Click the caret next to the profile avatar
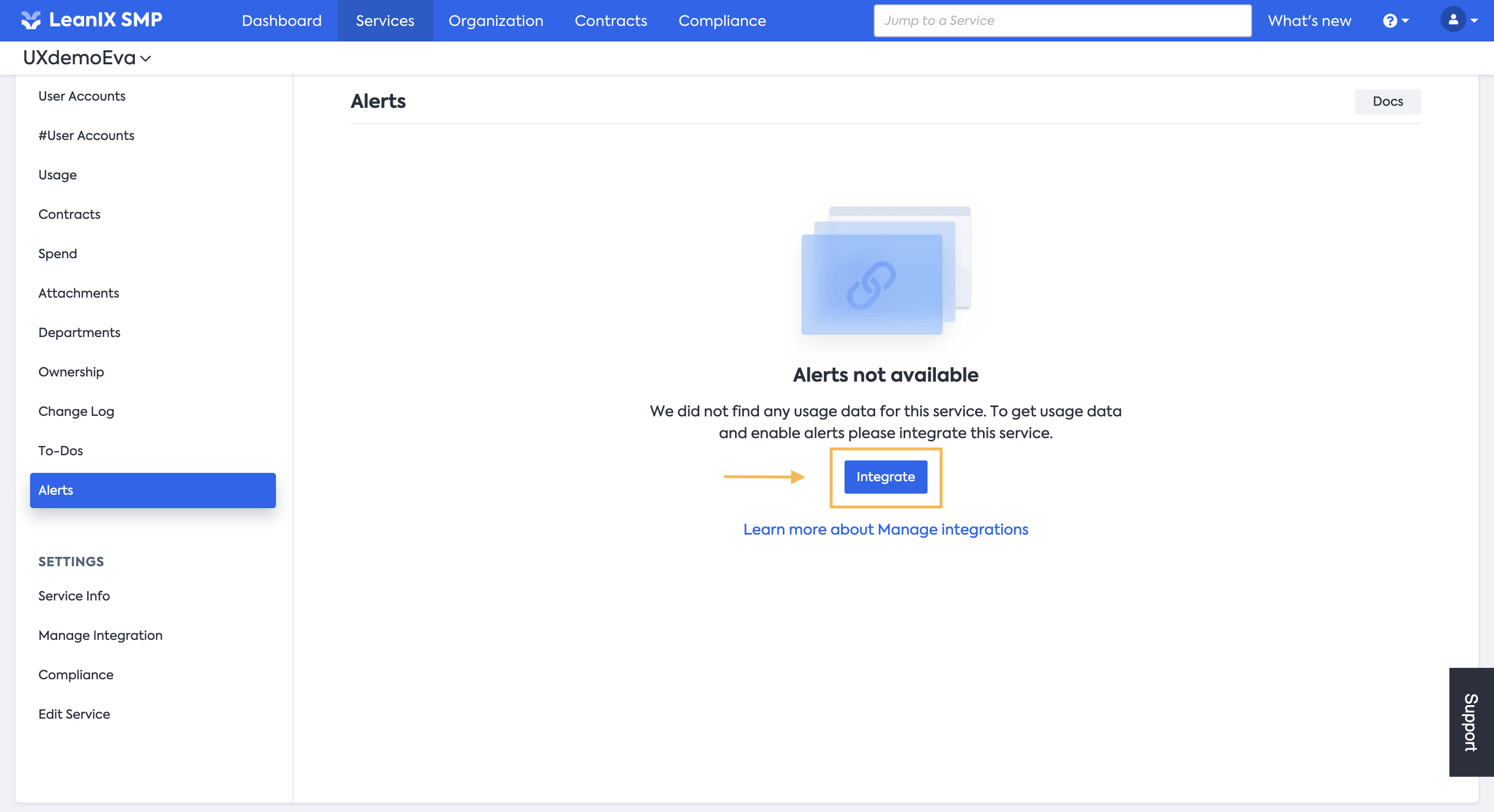The image size is (1494, 812). 1474,21
